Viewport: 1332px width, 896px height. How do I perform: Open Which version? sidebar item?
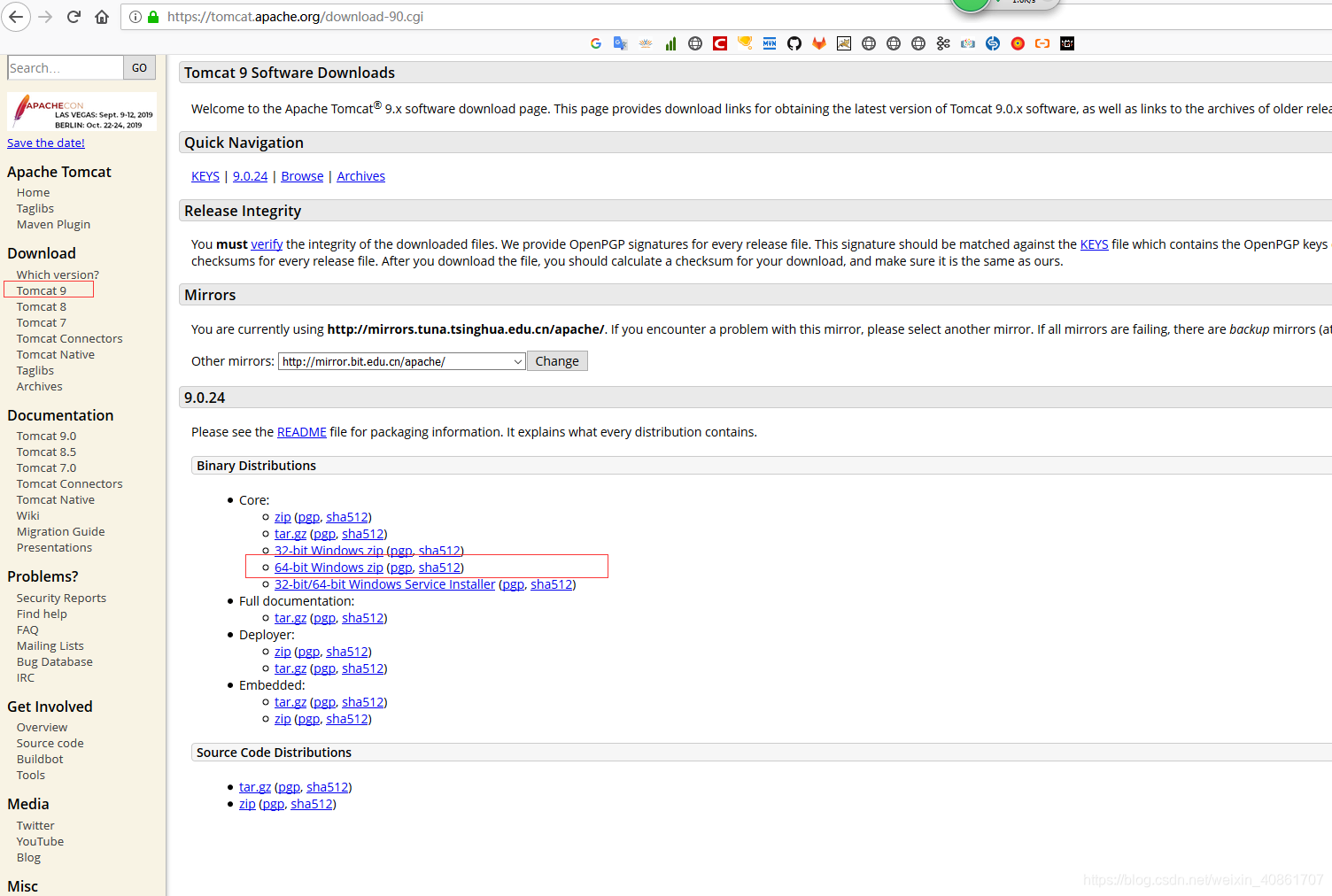(x=58, y=274)
